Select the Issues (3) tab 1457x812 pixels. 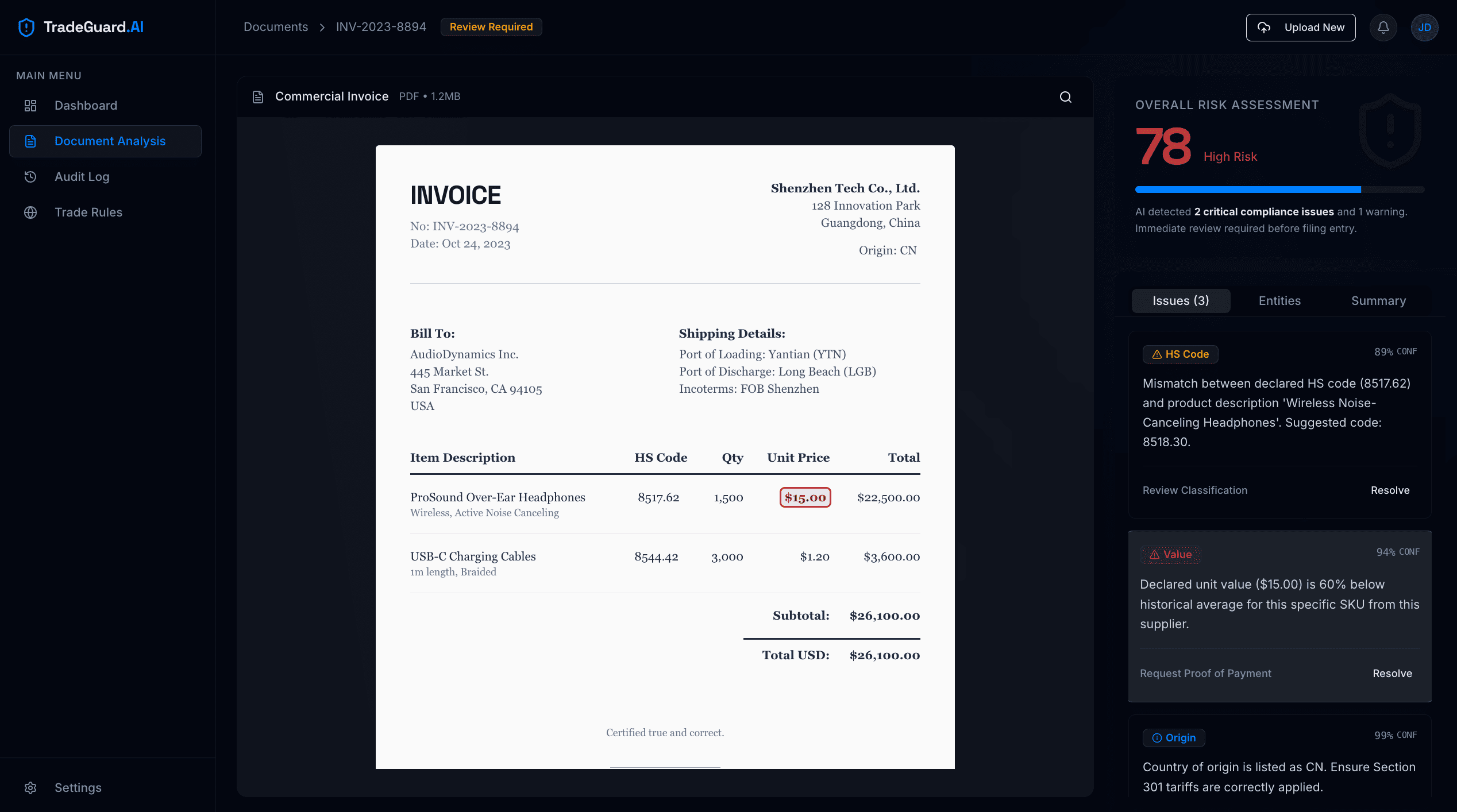click(1181, 301)
